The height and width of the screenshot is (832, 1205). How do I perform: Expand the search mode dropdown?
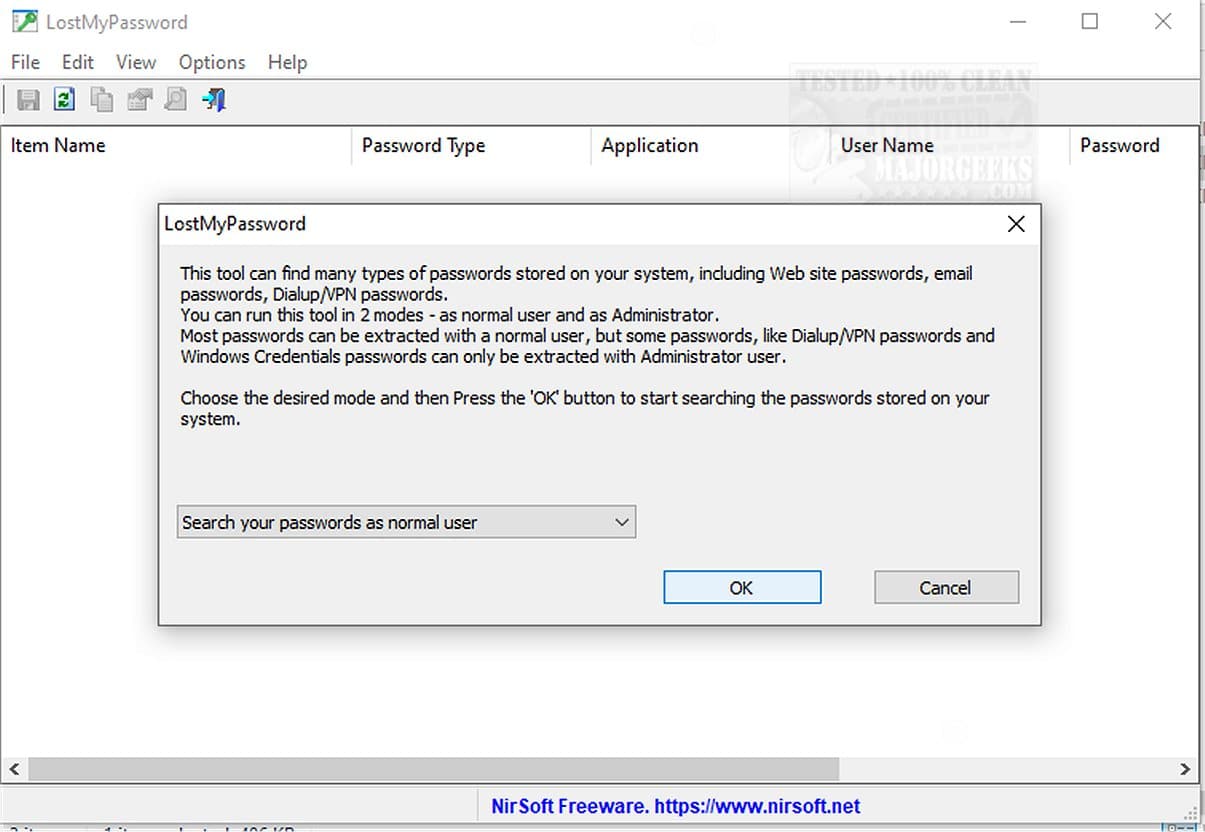point(621,522)
